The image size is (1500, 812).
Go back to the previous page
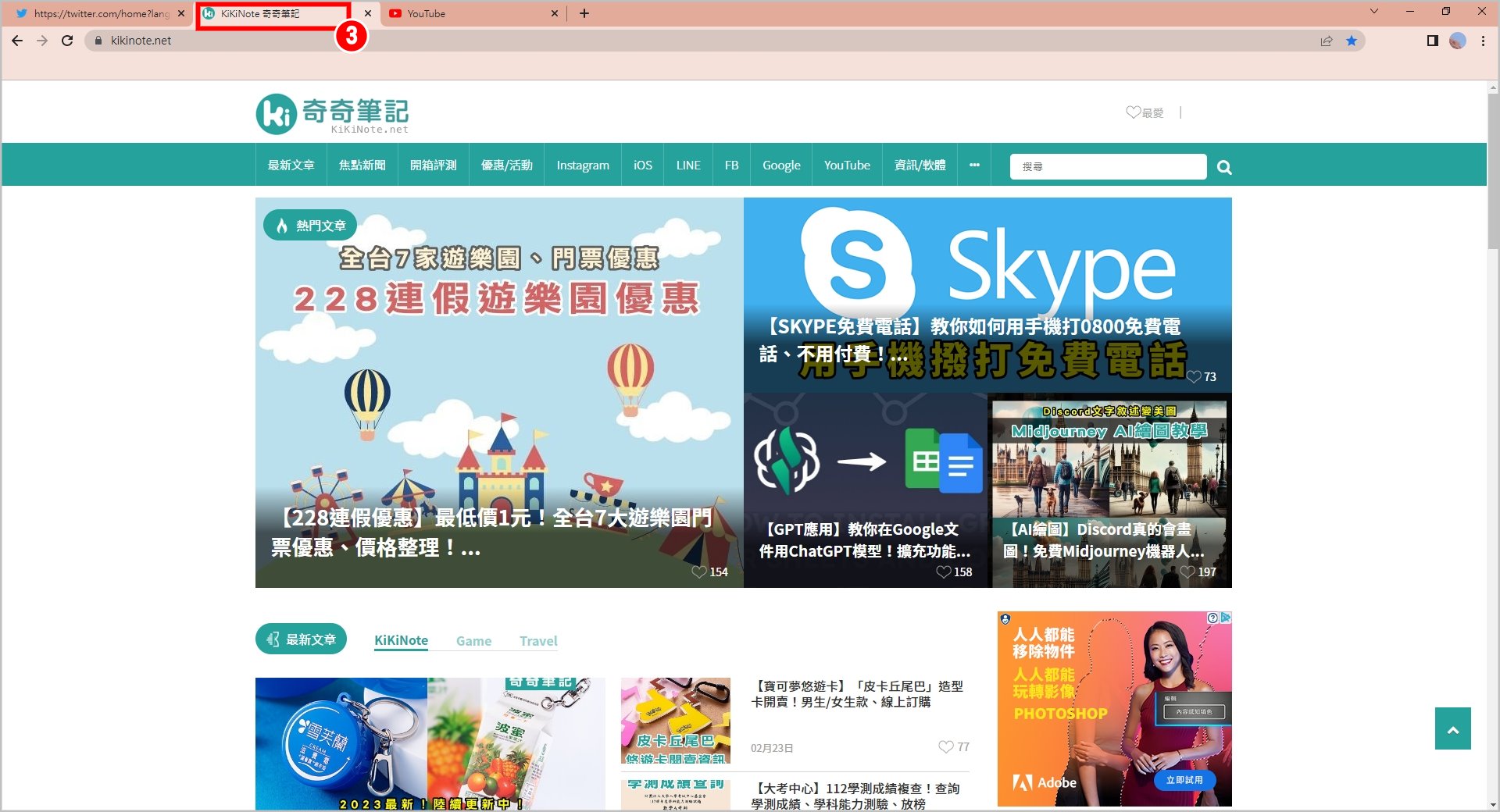pyautogui.click(x=17, y=41)
